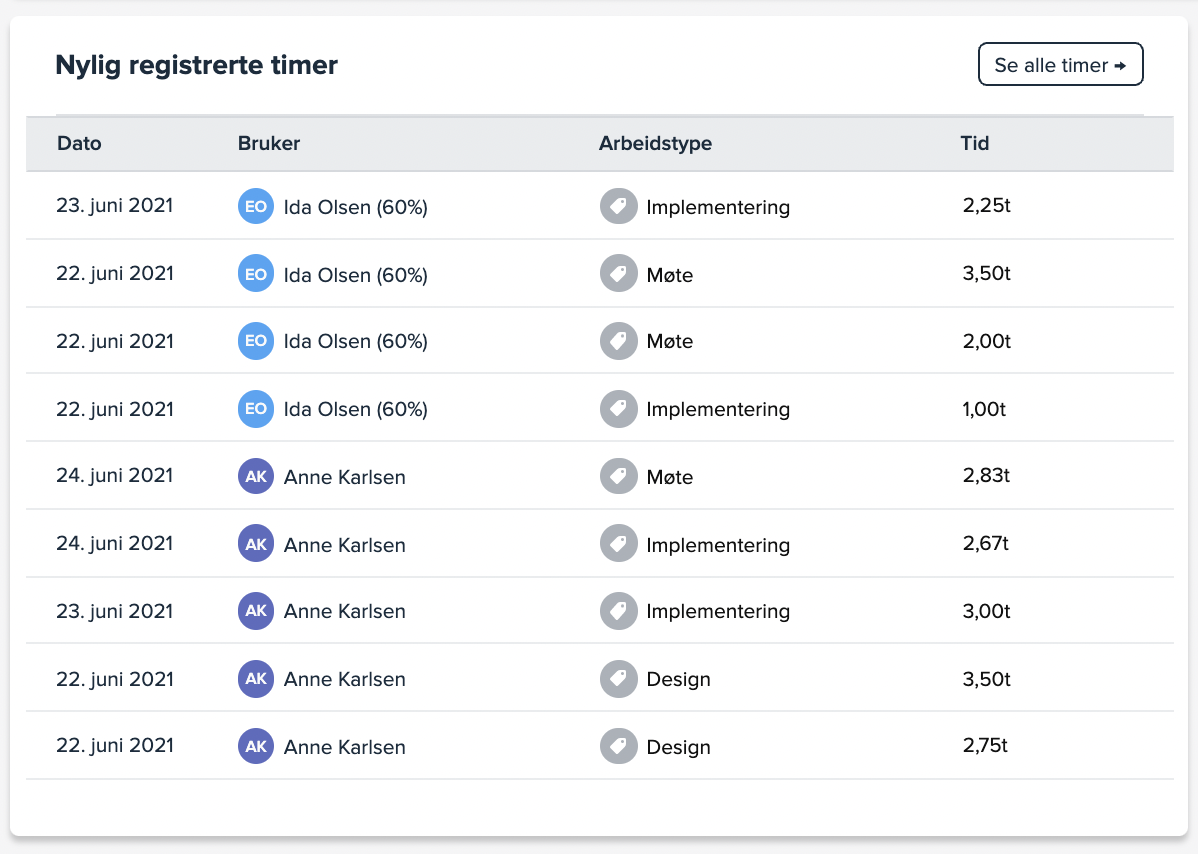Click the AK avatar in the 3,00t row
The image size is (1198, 854).
[256, 611]
